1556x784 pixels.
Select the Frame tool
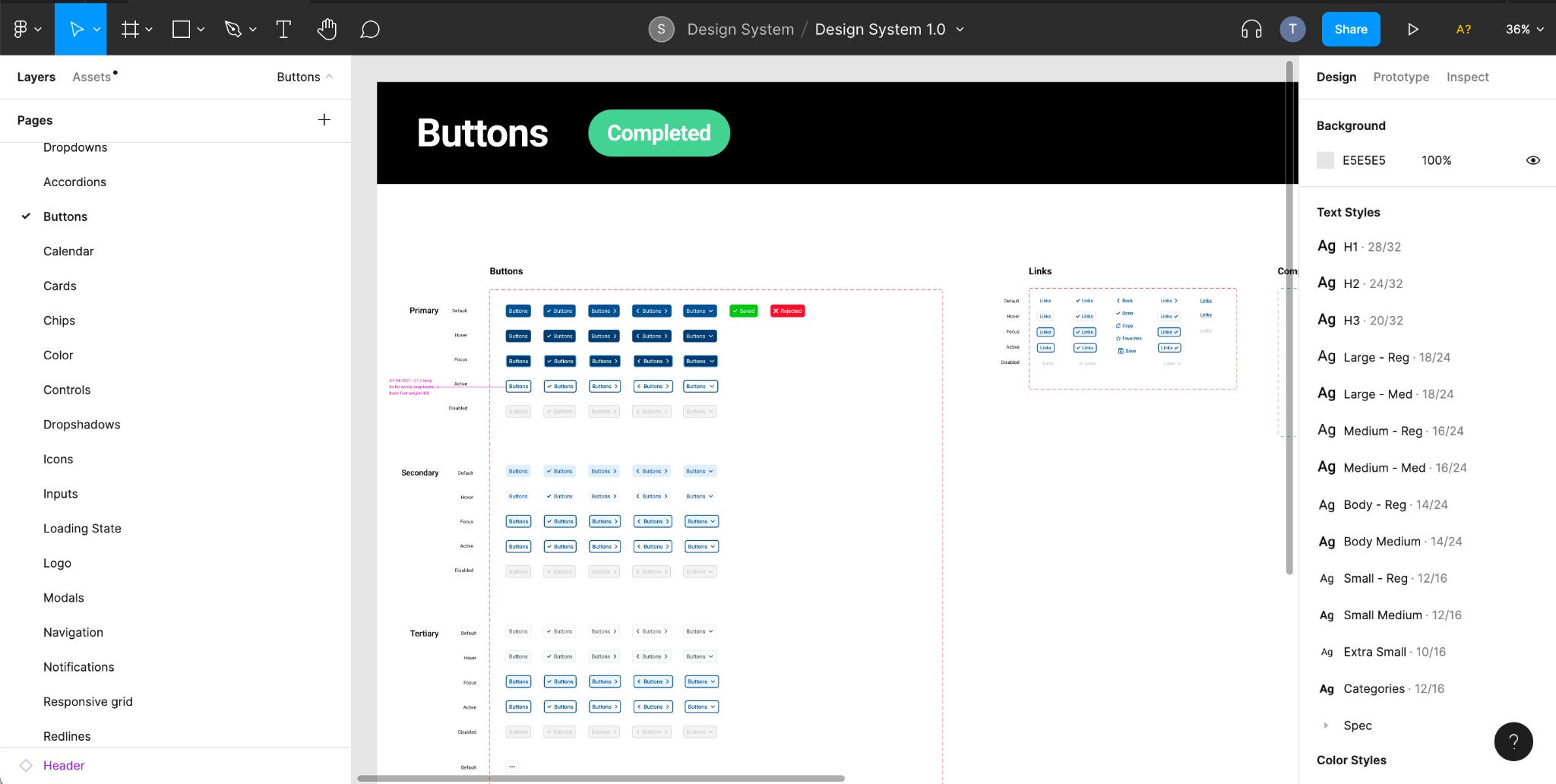pyautogui.click(x=130, y=29)
